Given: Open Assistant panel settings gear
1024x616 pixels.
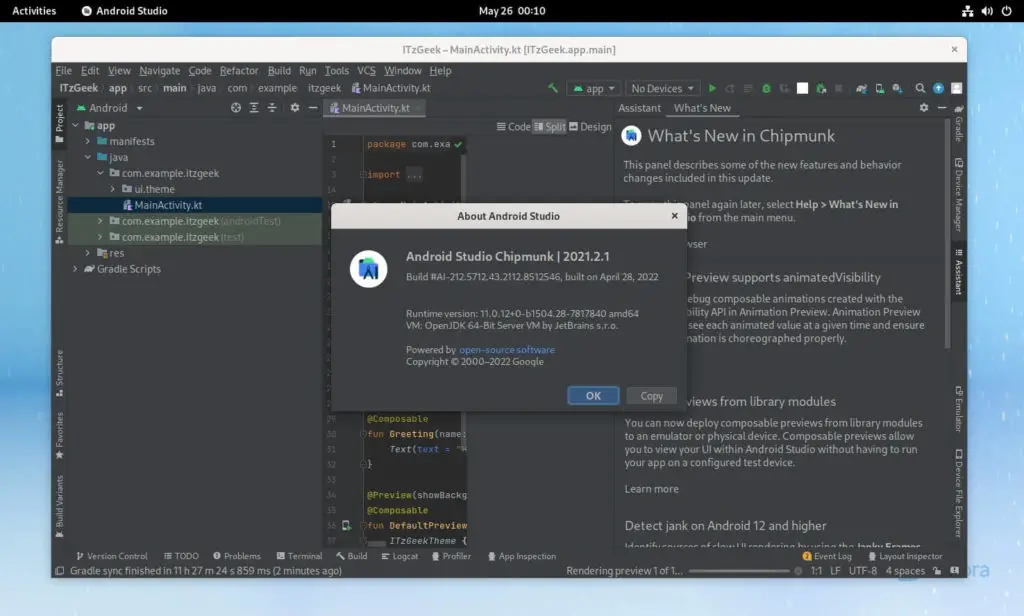Looking at the screenshot, I should [923, 108].
